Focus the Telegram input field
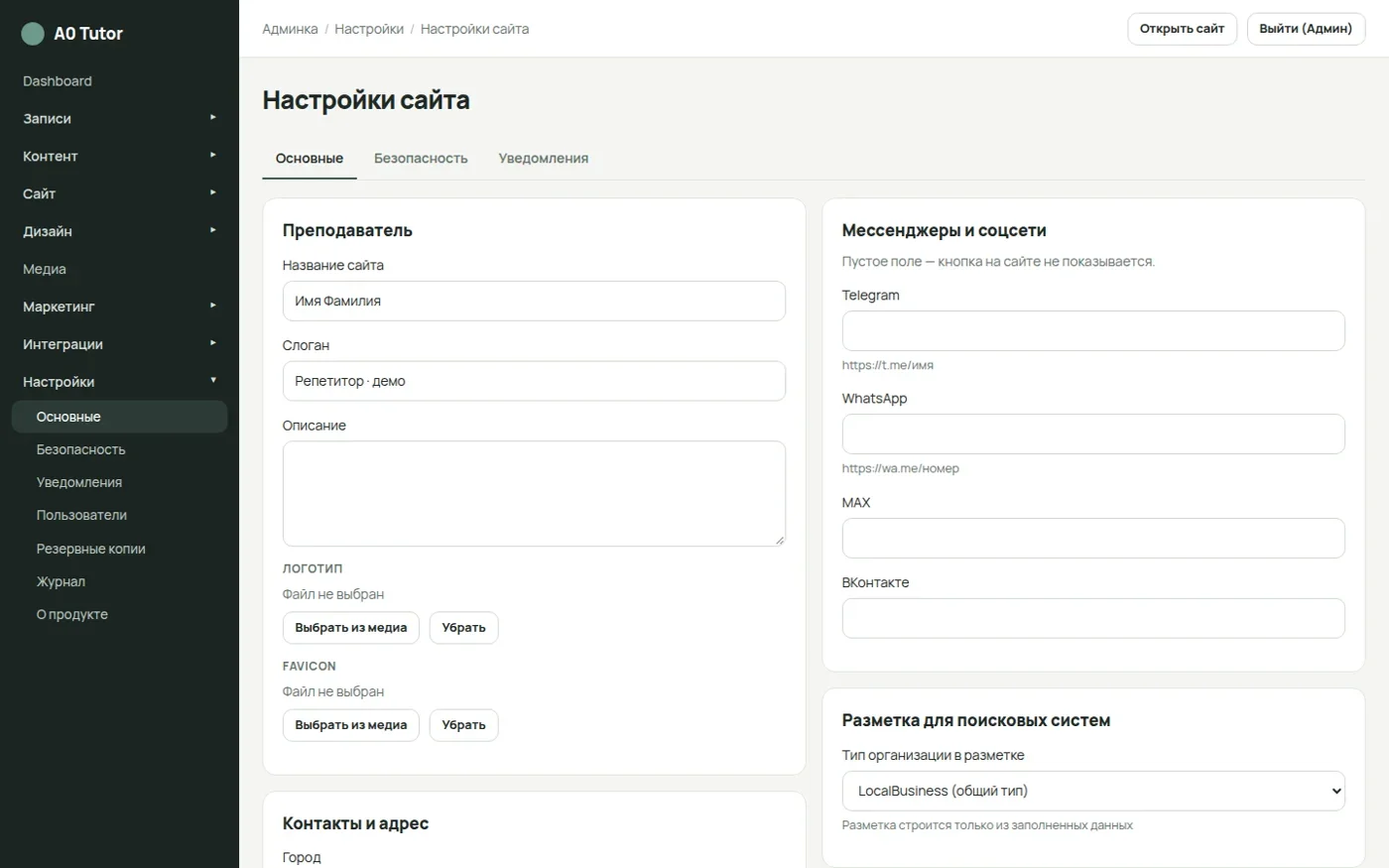This screenshot has height=868, width=1389. coord(1093,330)
